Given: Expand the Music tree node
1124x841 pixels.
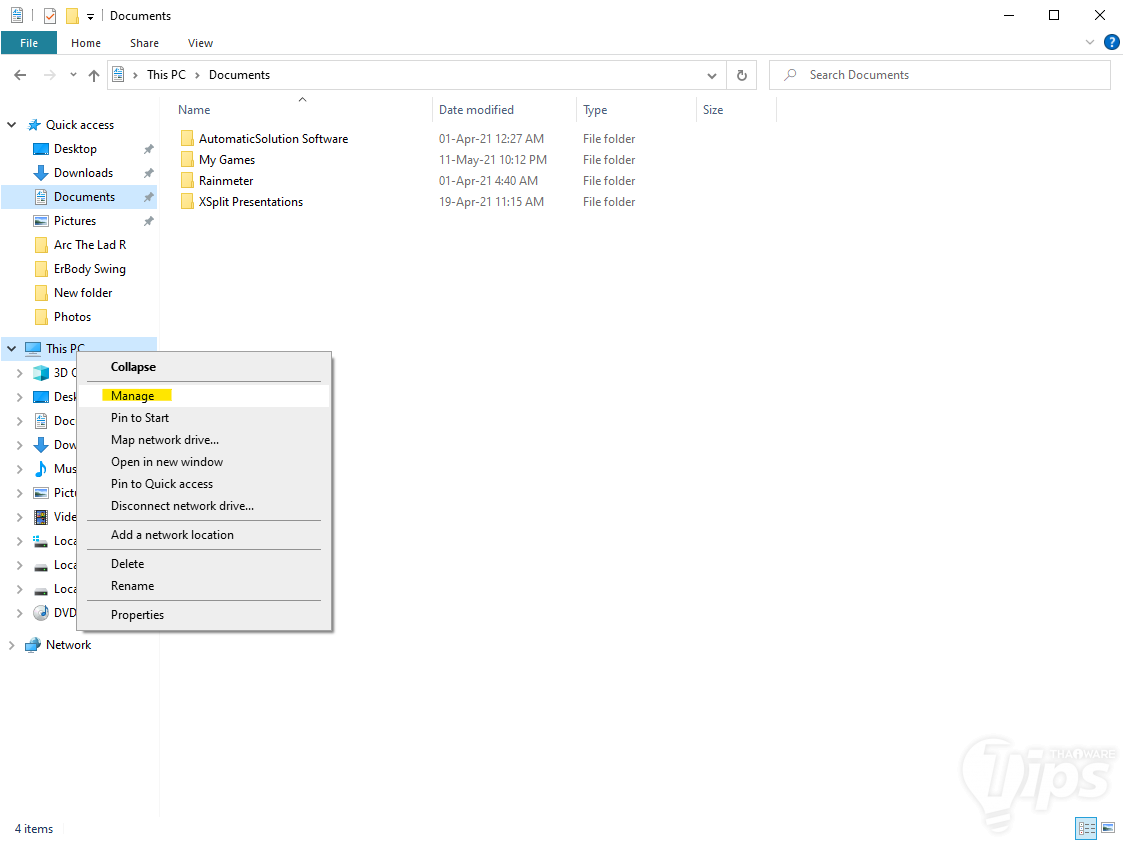Looking at the screenshot, I should pos(19,469).
